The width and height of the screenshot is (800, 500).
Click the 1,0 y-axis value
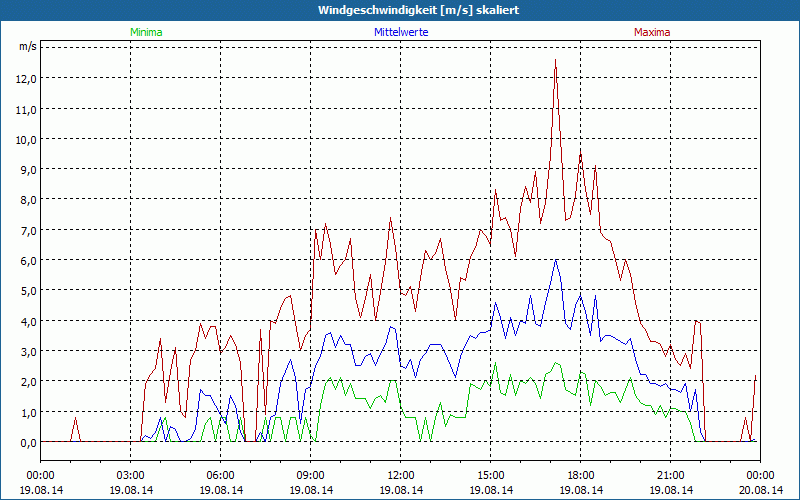tap(29, 412)
